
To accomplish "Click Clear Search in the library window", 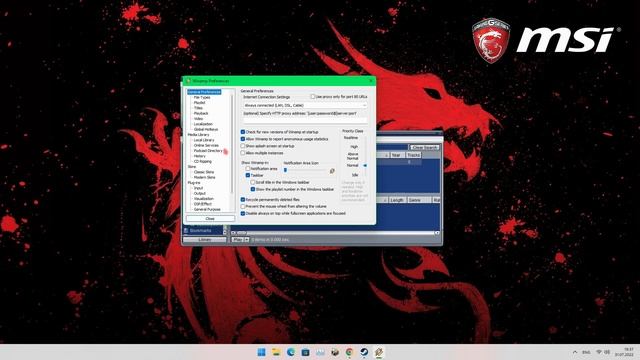I will click(x=424, y=147).
